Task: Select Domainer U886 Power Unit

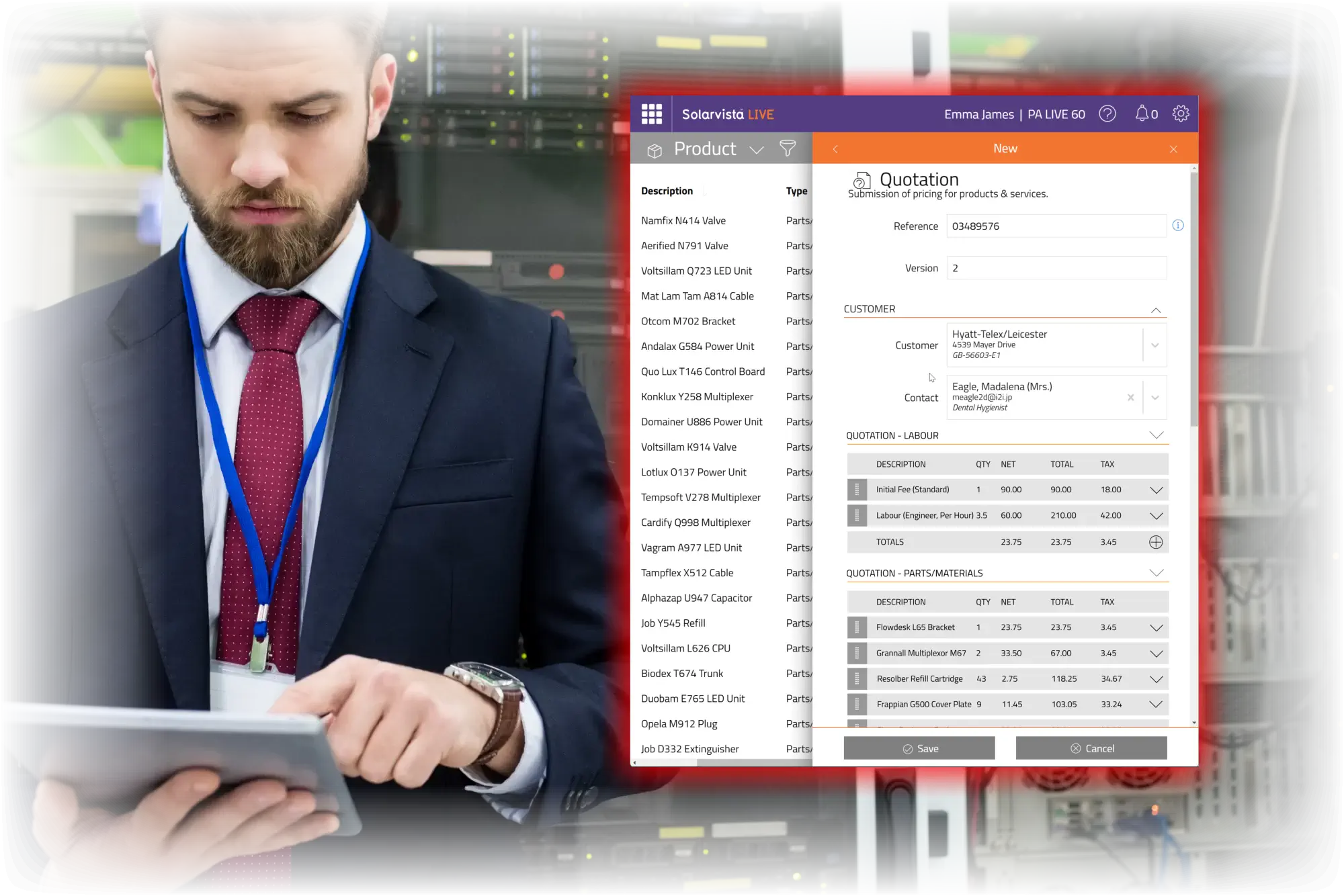Action: (702, 422)
